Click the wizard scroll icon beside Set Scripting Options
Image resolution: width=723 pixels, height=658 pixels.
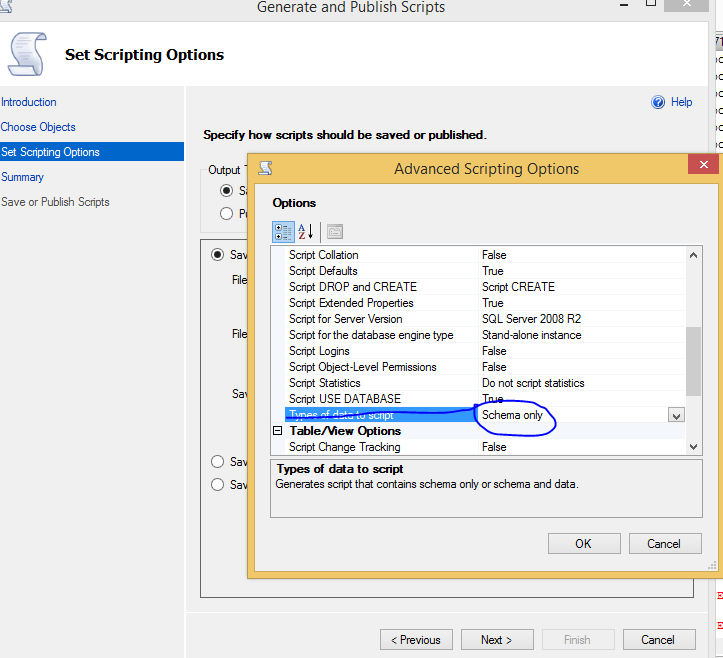[26, 54]
